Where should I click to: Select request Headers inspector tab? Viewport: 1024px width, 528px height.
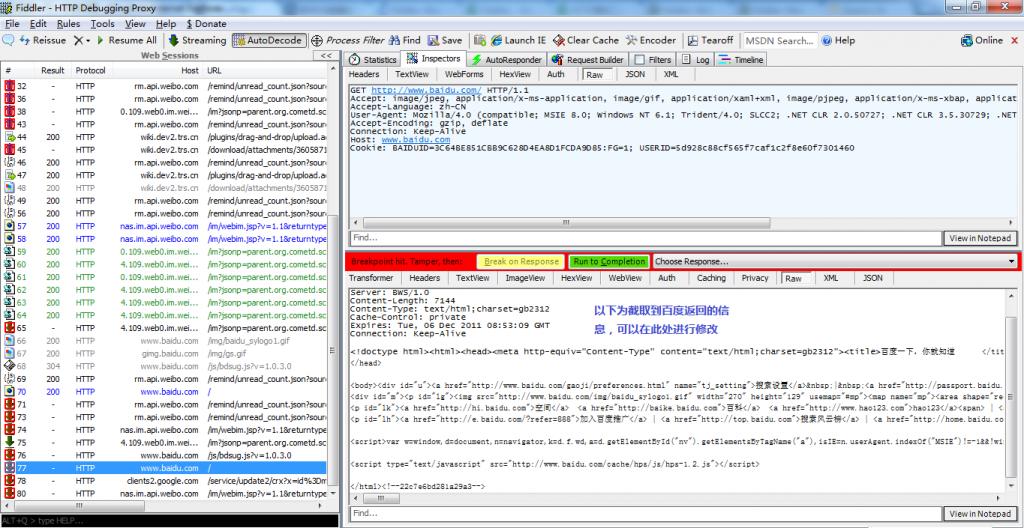364,74
